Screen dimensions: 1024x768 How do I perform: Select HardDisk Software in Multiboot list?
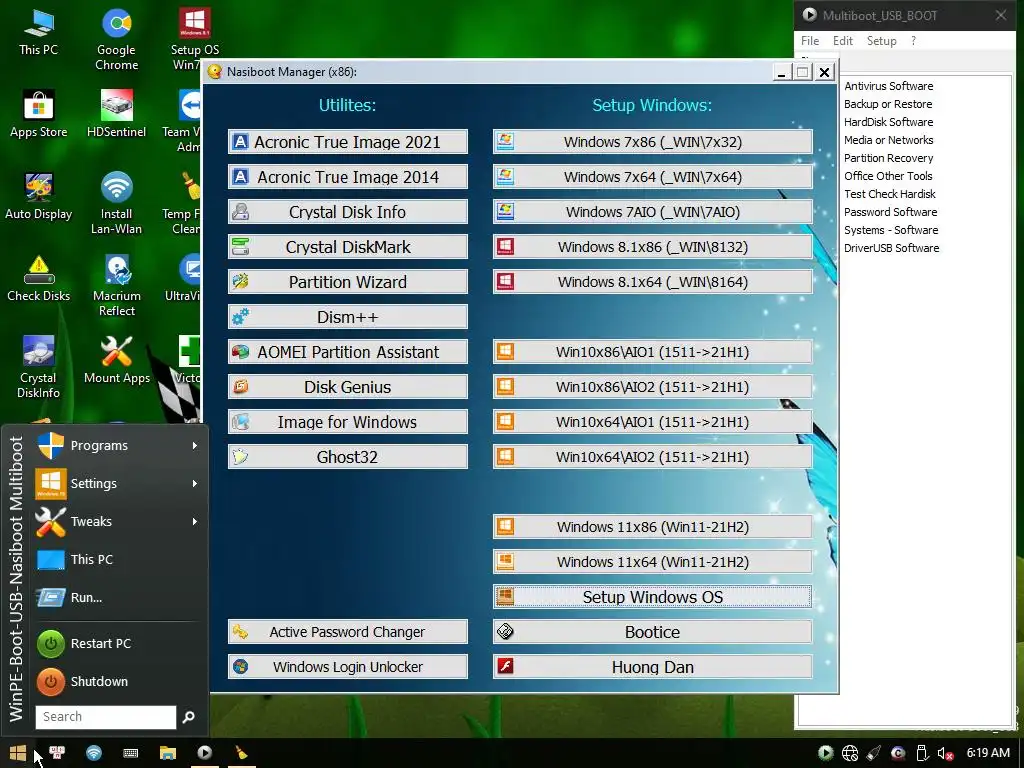point(888,122)
